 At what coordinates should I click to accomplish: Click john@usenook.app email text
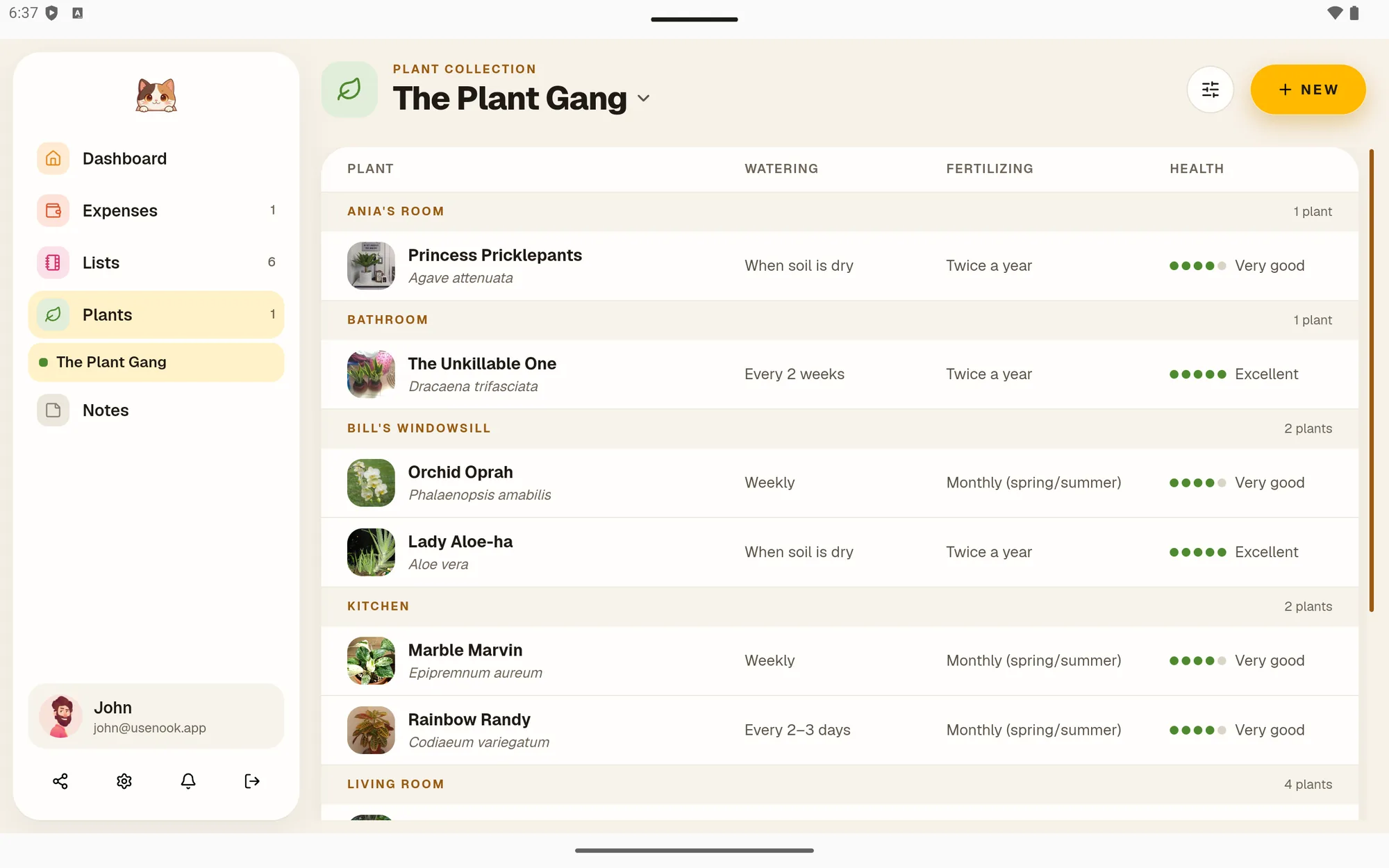tap(150, 728)
